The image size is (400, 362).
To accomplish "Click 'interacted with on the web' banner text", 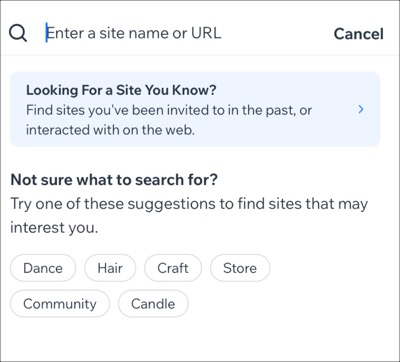I will pyautogui.click(x=110, y=130).
